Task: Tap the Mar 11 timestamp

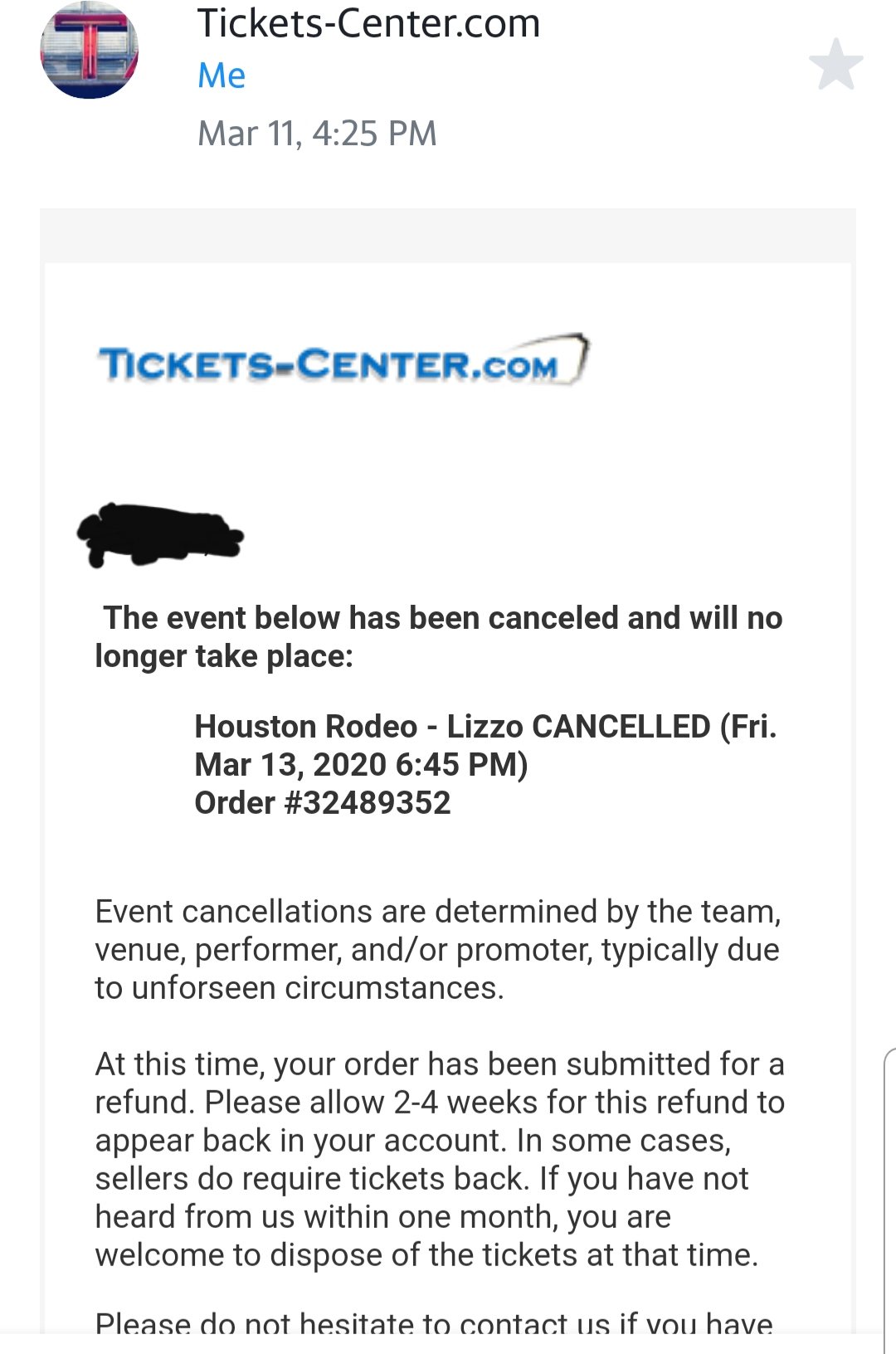Action: click(x=317, y=133)
